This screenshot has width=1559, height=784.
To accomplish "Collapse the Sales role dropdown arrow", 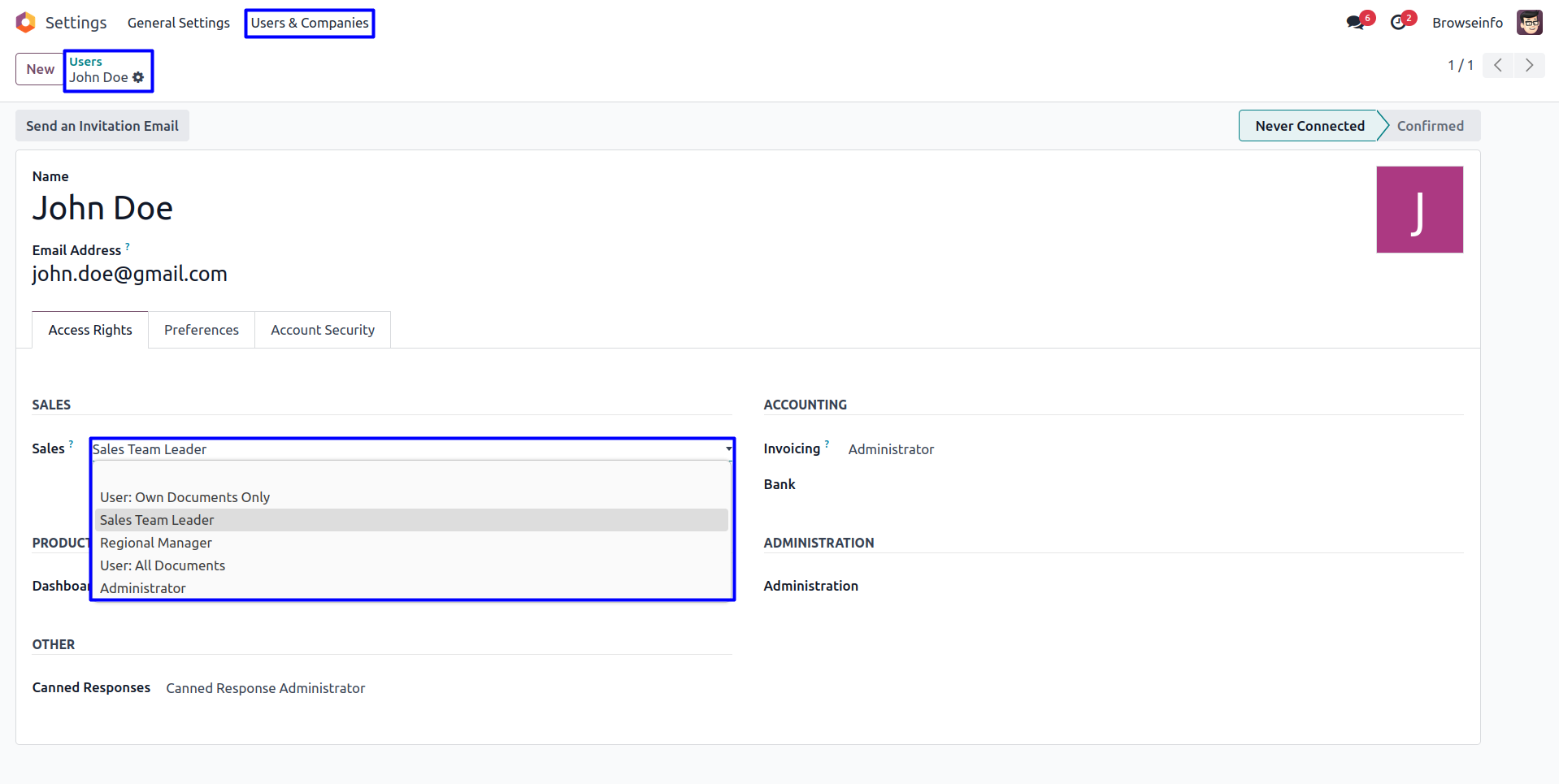I will [x=728, y=449].
